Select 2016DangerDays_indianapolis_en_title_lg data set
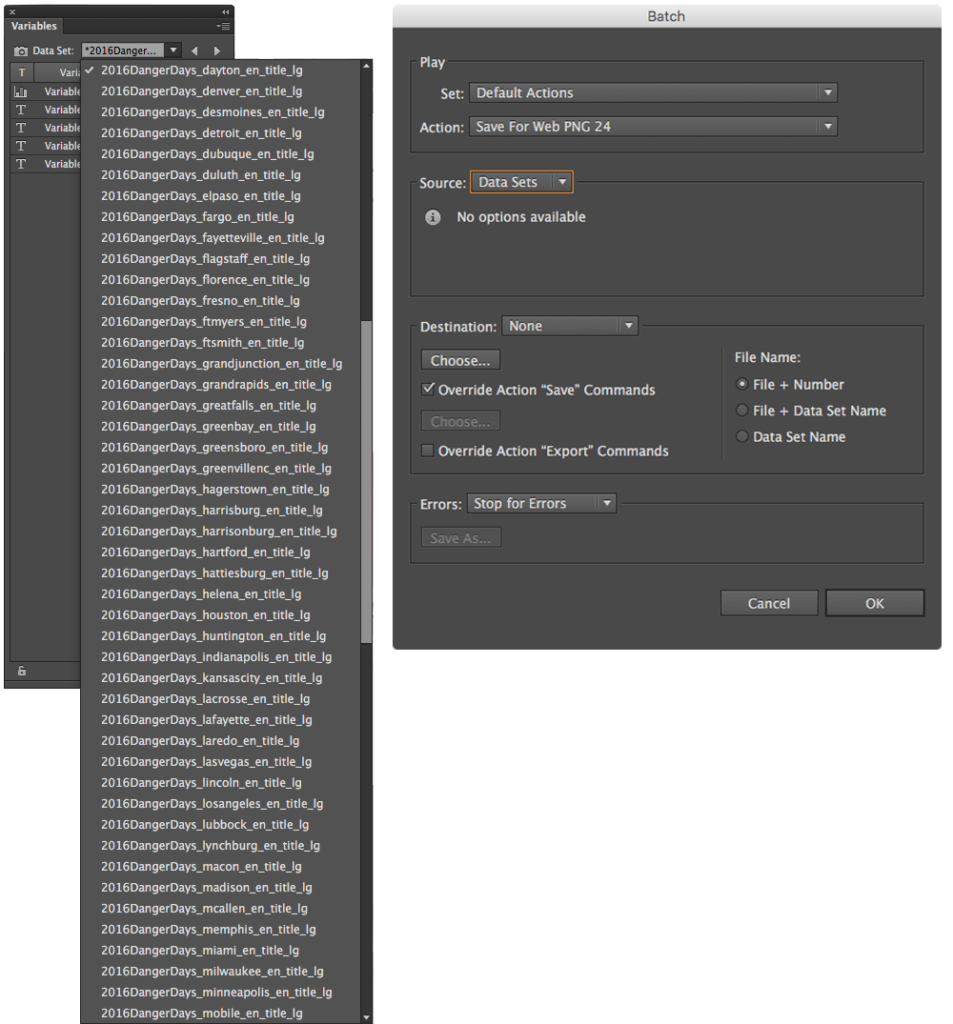 click(216, 656)
